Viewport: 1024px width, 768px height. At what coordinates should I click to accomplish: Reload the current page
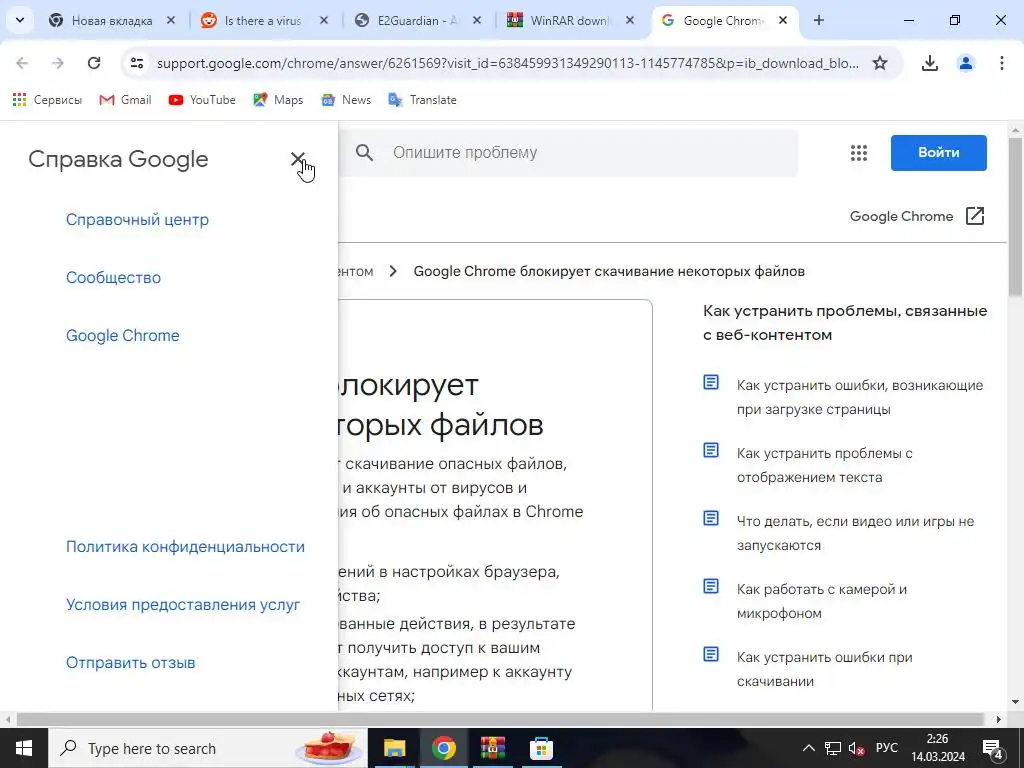pyautogui.click(x=94, y=63)
